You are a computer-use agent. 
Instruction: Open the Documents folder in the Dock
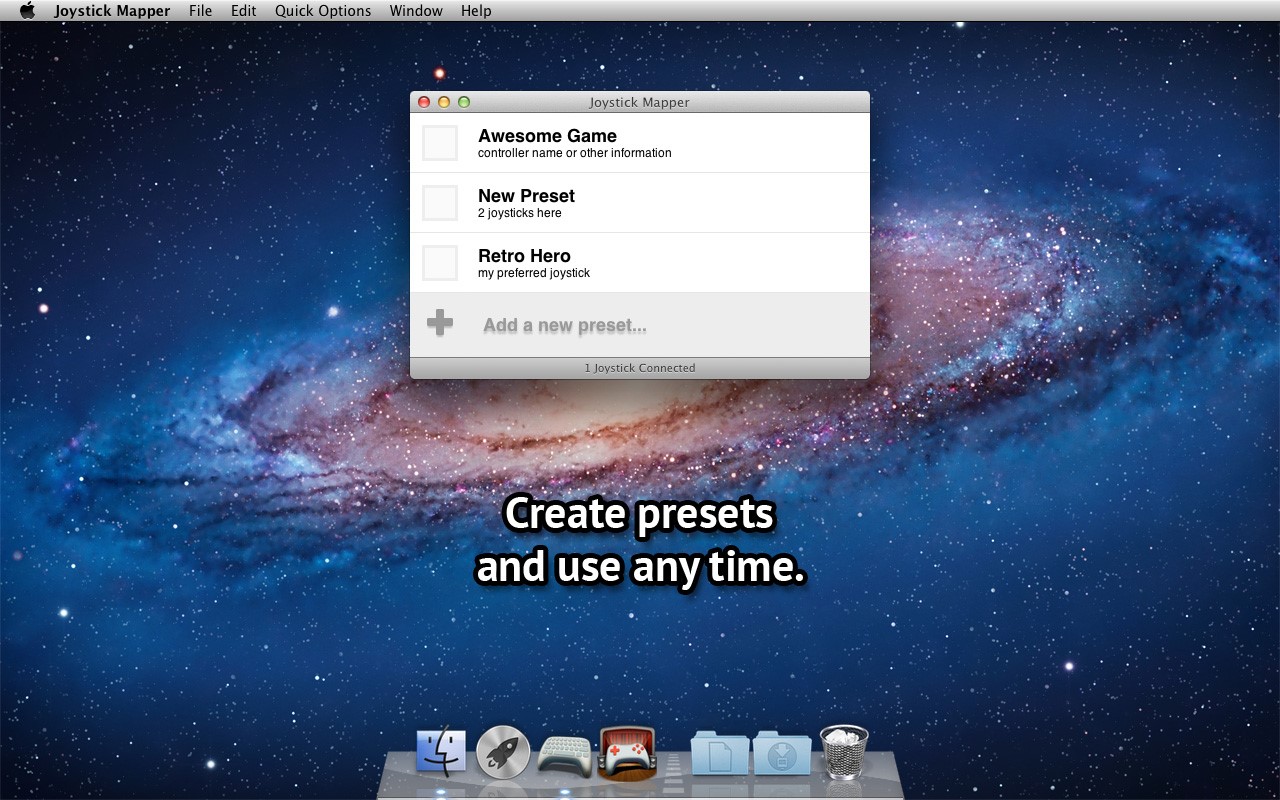(719, 753)
